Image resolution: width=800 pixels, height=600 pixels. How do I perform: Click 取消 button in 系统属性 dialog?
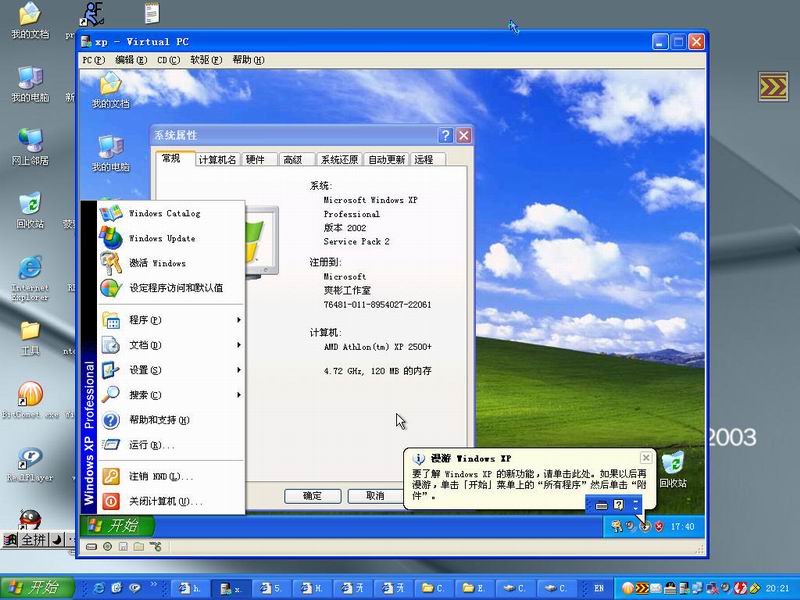click(x=376, y=495)
